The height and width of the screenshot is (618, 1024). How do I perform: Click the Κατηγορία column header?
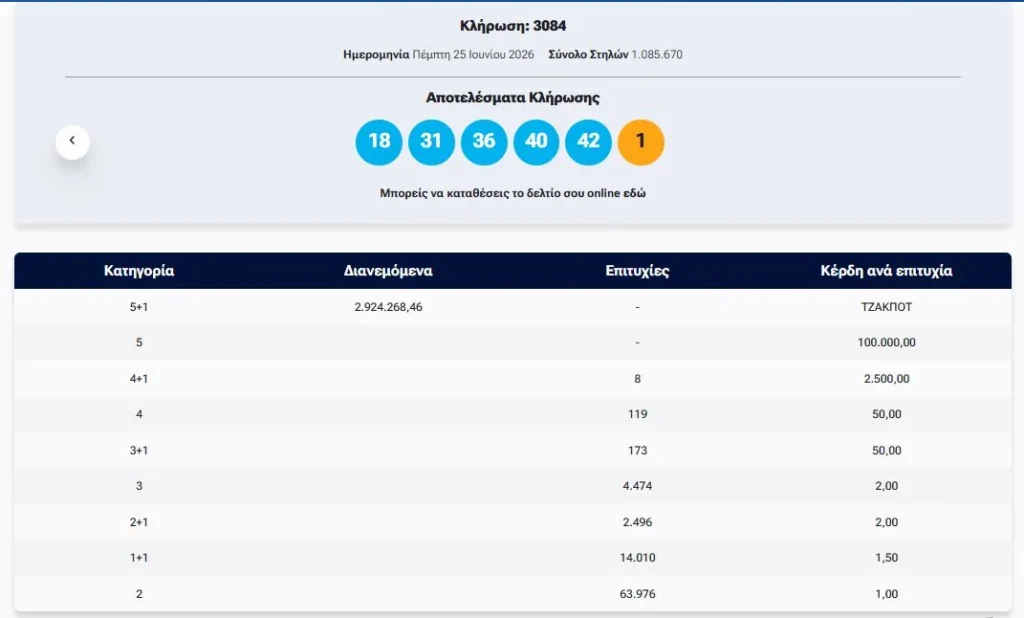tap(139, 270)
